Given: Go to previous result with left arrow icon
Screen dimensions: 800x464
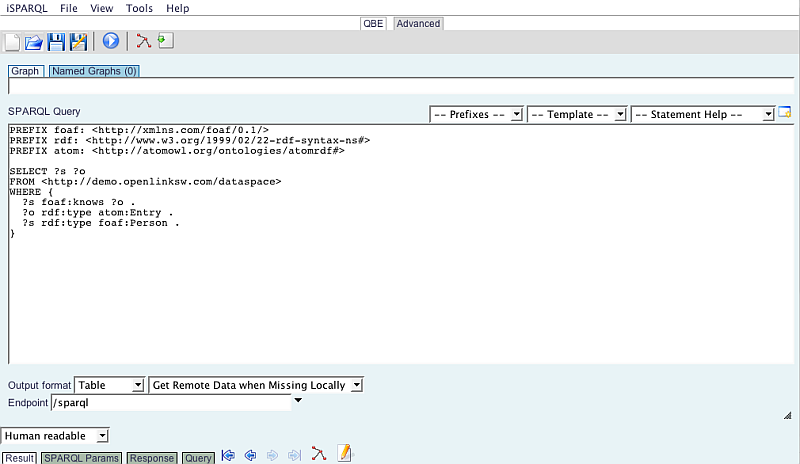Looking at the screenshot, I should (250, 455).
